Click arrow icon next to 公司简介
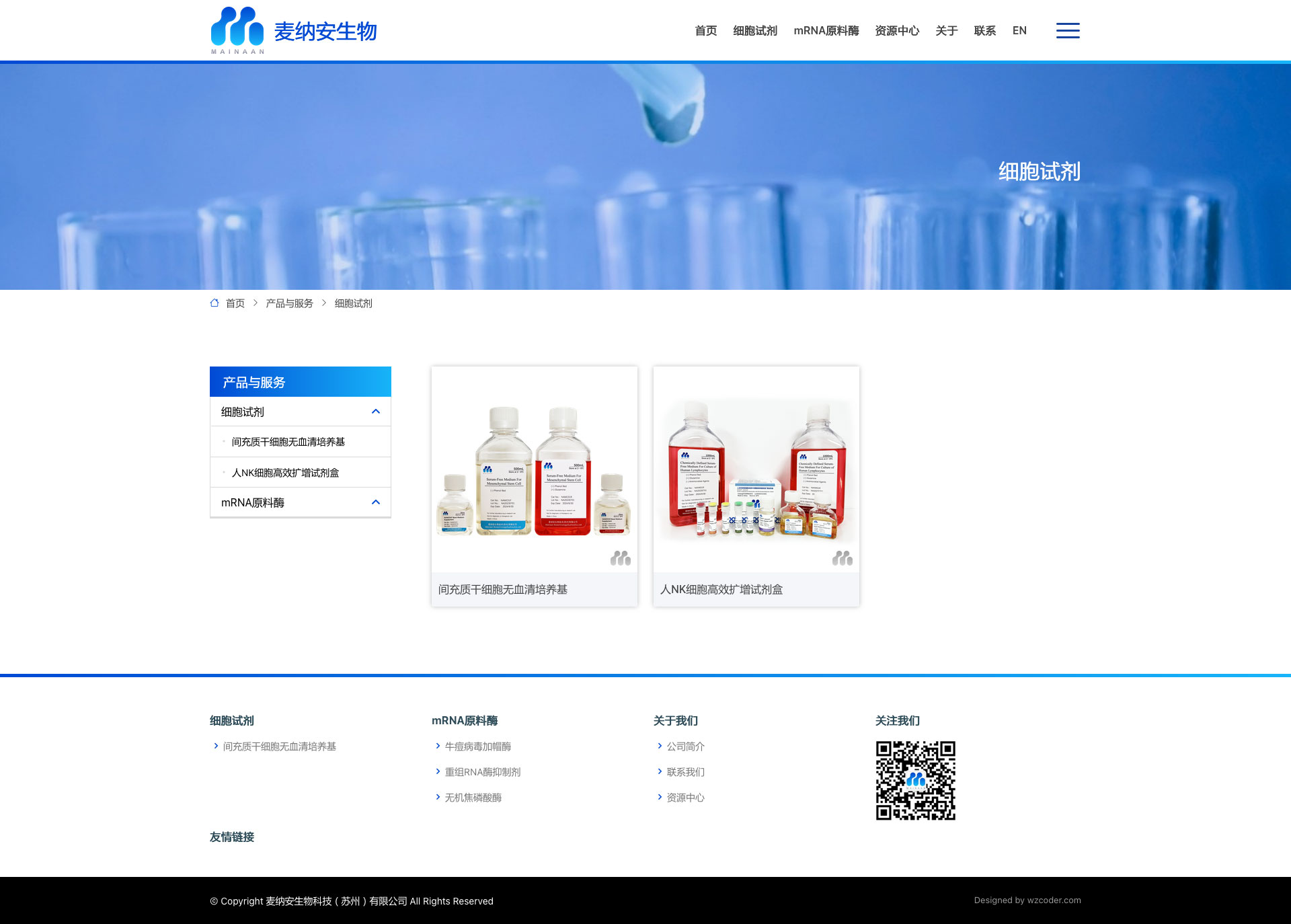The width and height of the screenshot is (1291, 924). 660,746
